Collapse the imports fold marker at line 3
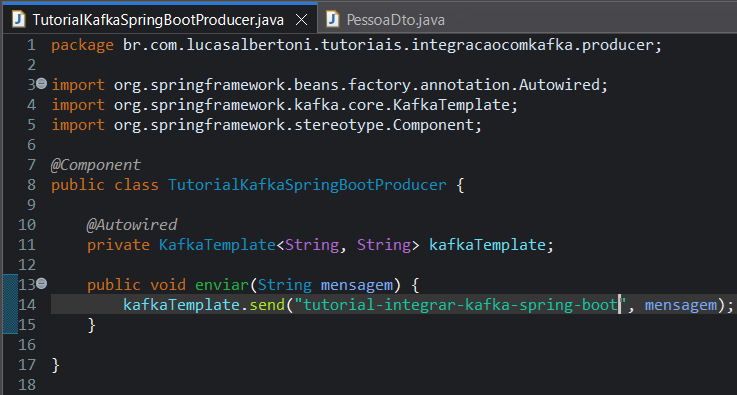This screenshot has width=737, height=395. (x=42, y=84)
